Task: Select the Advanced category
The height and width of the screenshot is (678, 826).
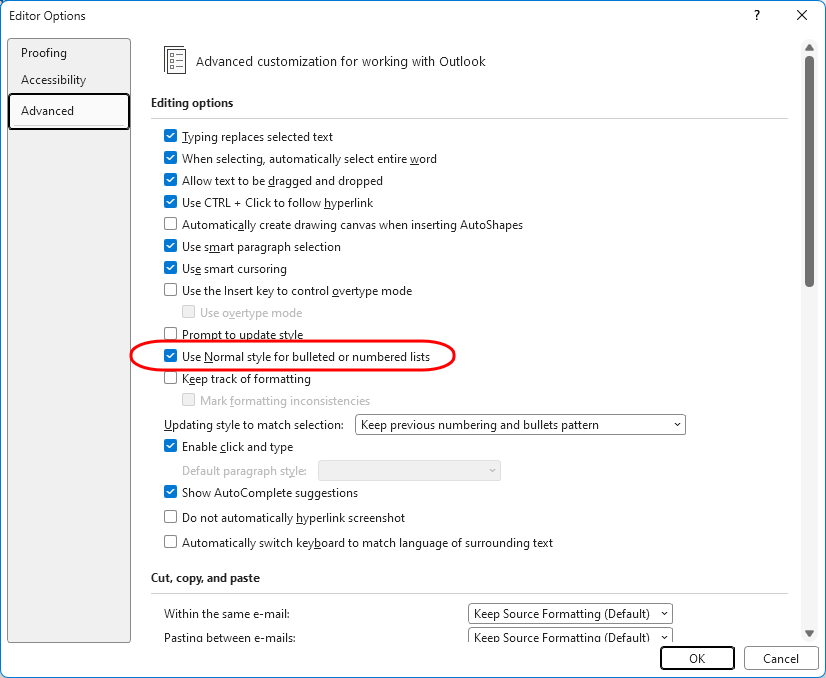Action: (x=48, y=111)
